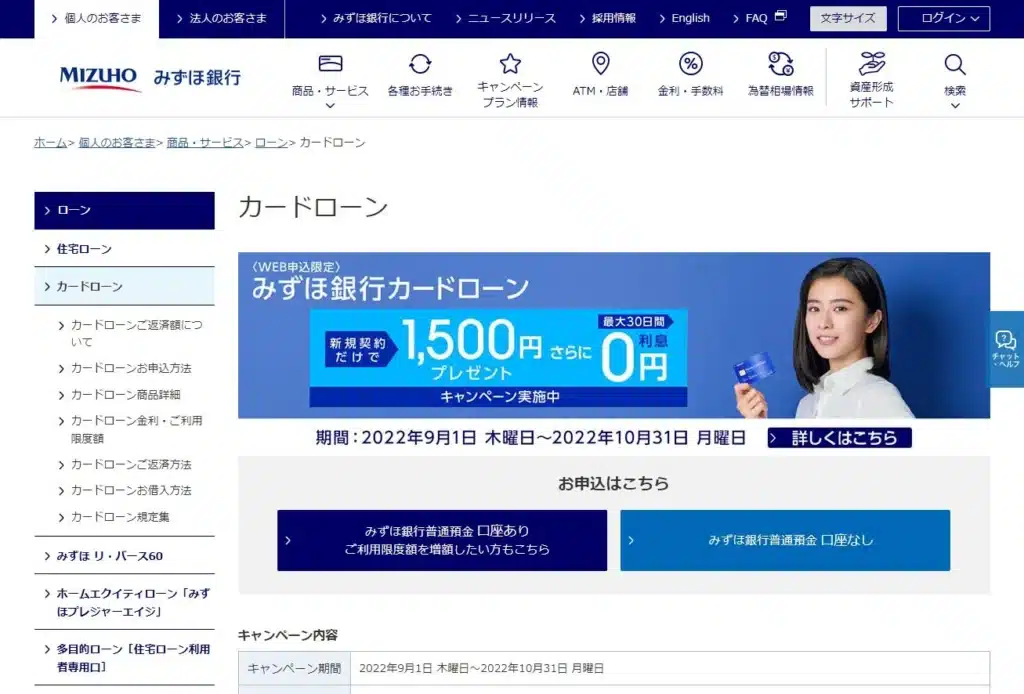
Task: Click the external window icon beside FAQ
Action: click(780, 16)
